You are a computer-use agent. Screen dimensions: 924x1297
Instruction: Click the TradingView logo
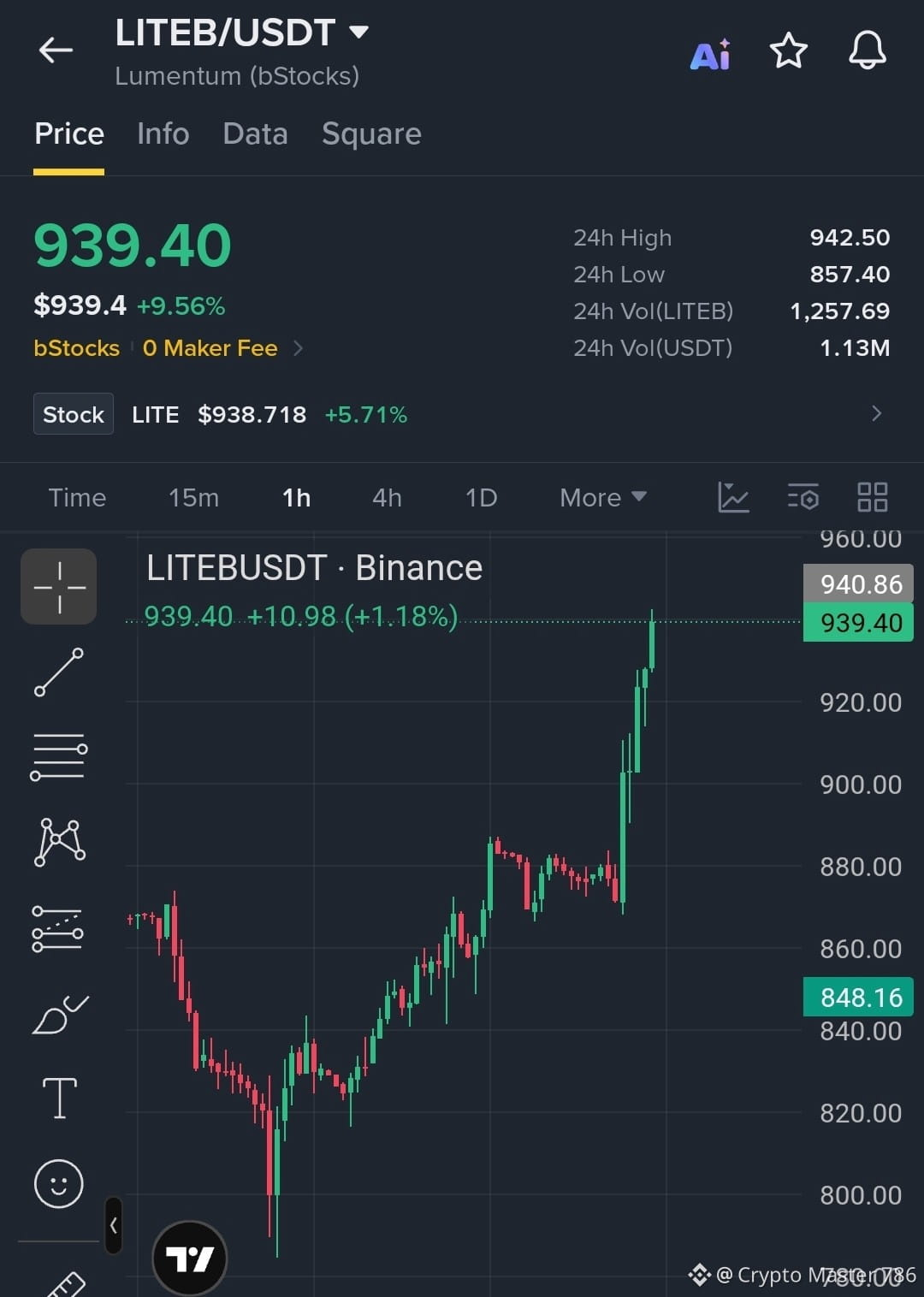189,1259
